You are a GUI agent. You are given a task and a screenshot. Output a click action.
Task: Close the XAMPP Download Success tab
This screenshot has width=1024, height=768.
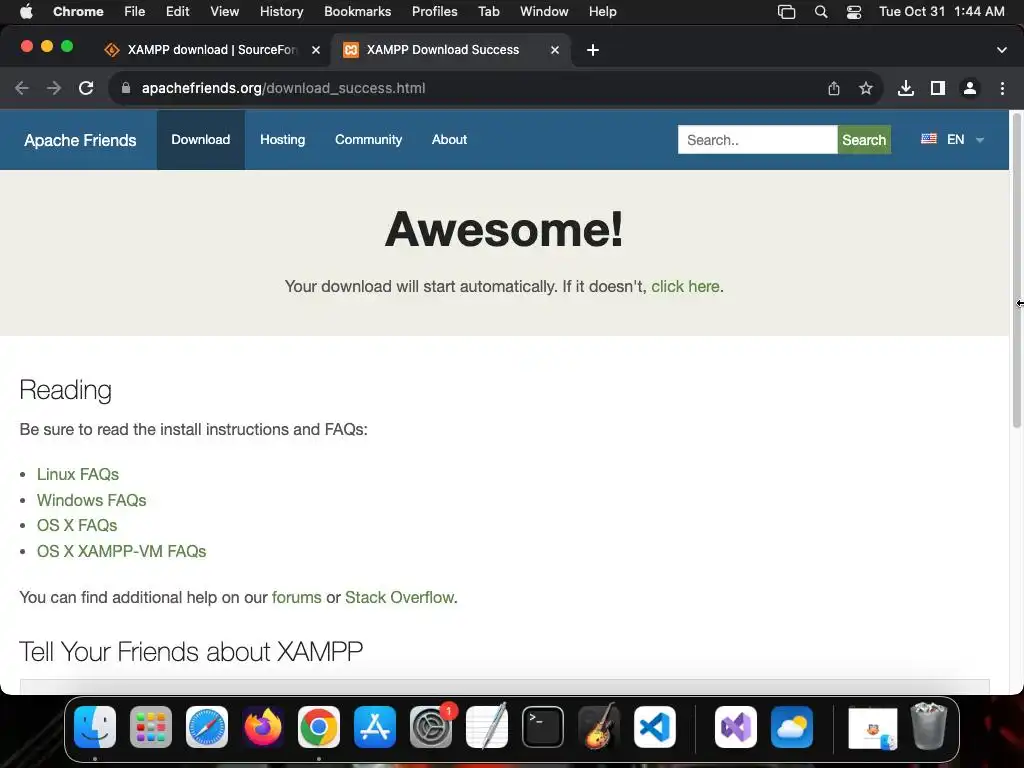[555, 50]
